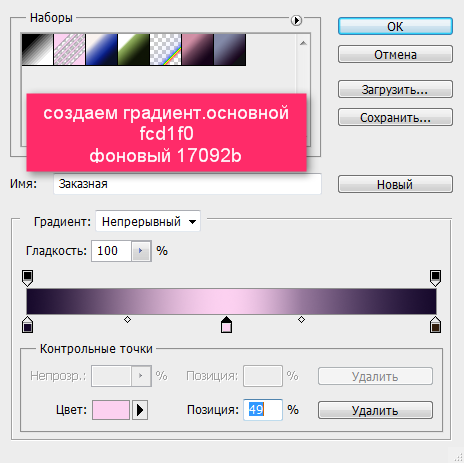Image resolution: width=464 pixels, height=463 pixels.
Task: Open the Гладкость value slider arrow
Action: pyautogui.click(x=141, y=251)
